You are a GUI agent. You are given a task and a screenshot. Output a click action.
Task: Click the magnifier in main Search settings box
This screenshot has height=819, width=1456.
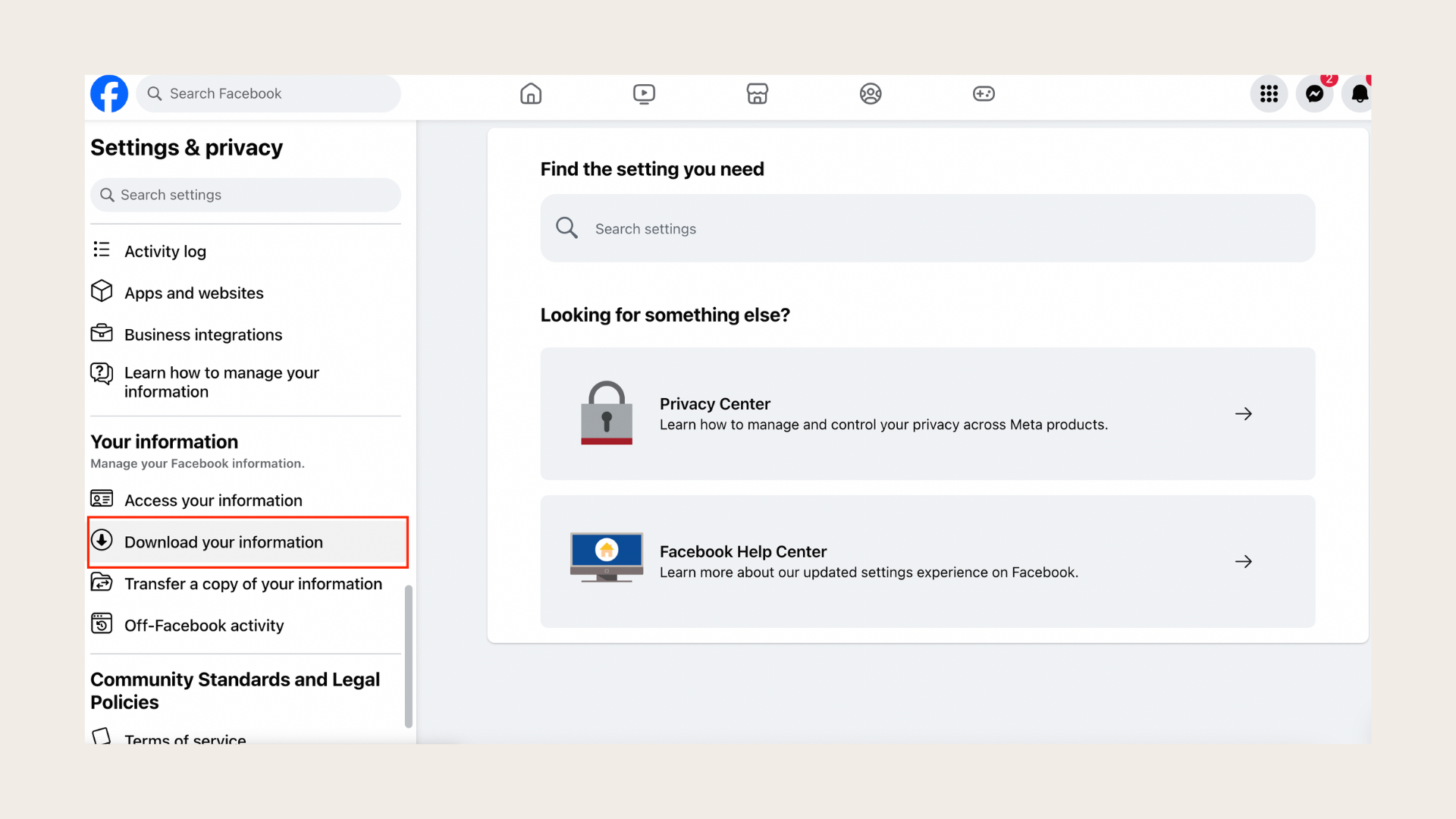pyautogui.click(x=566, y=227)
